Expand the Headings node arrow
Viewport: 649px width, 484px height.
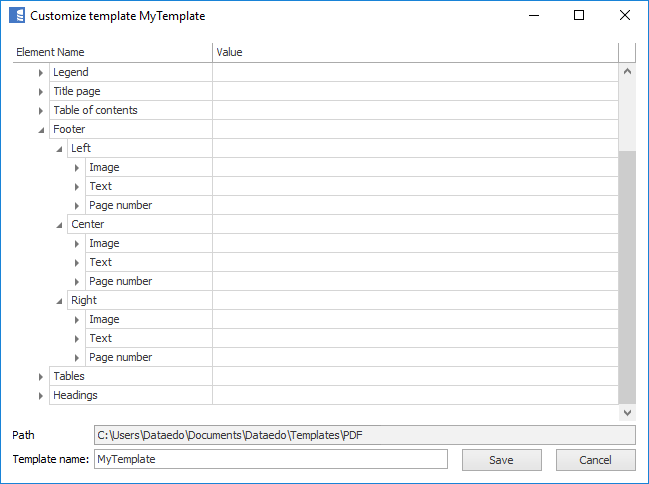[41, 396]
